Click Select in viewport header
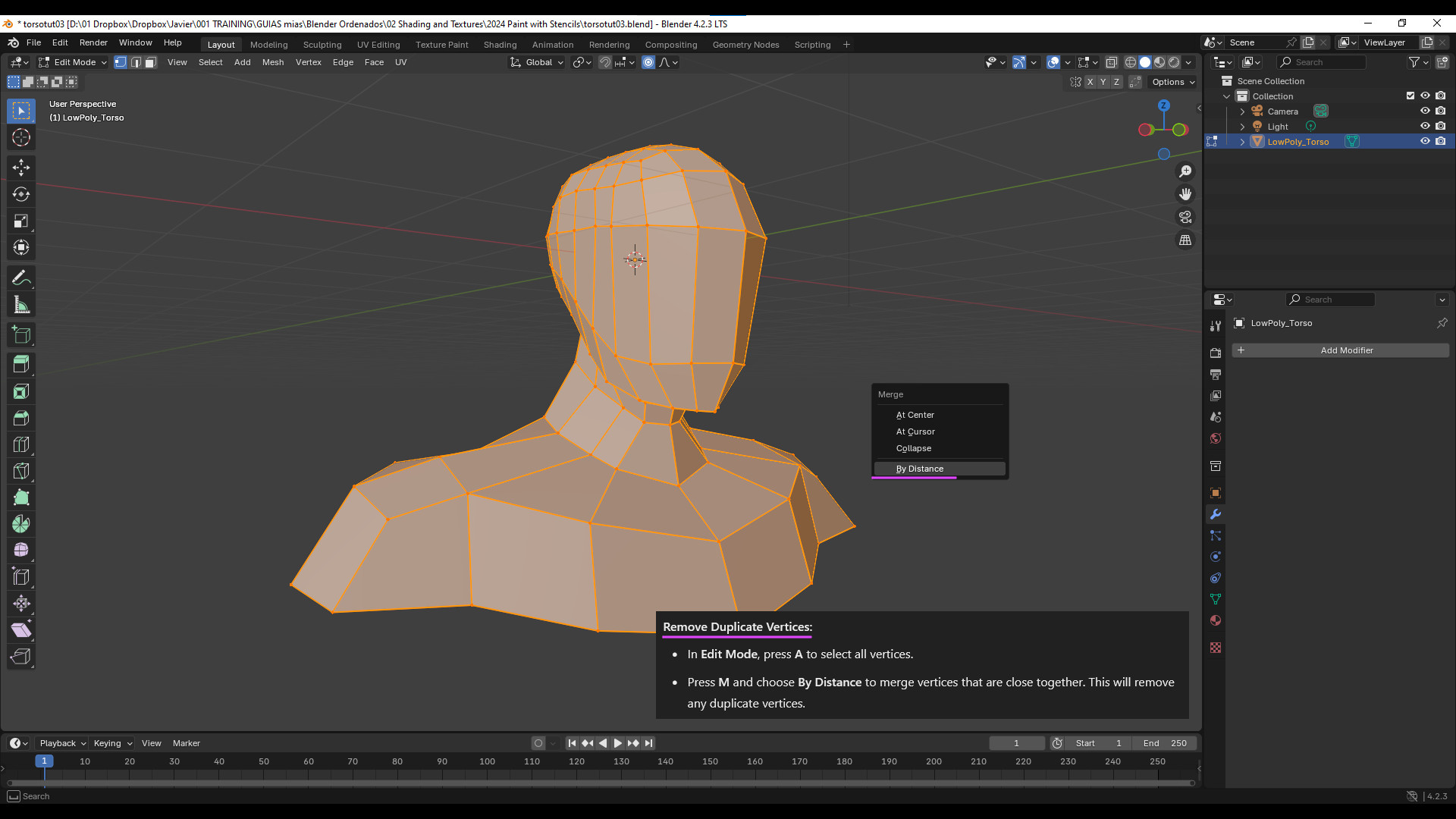The image size is (1456, 819). click(x=211, y=62)
